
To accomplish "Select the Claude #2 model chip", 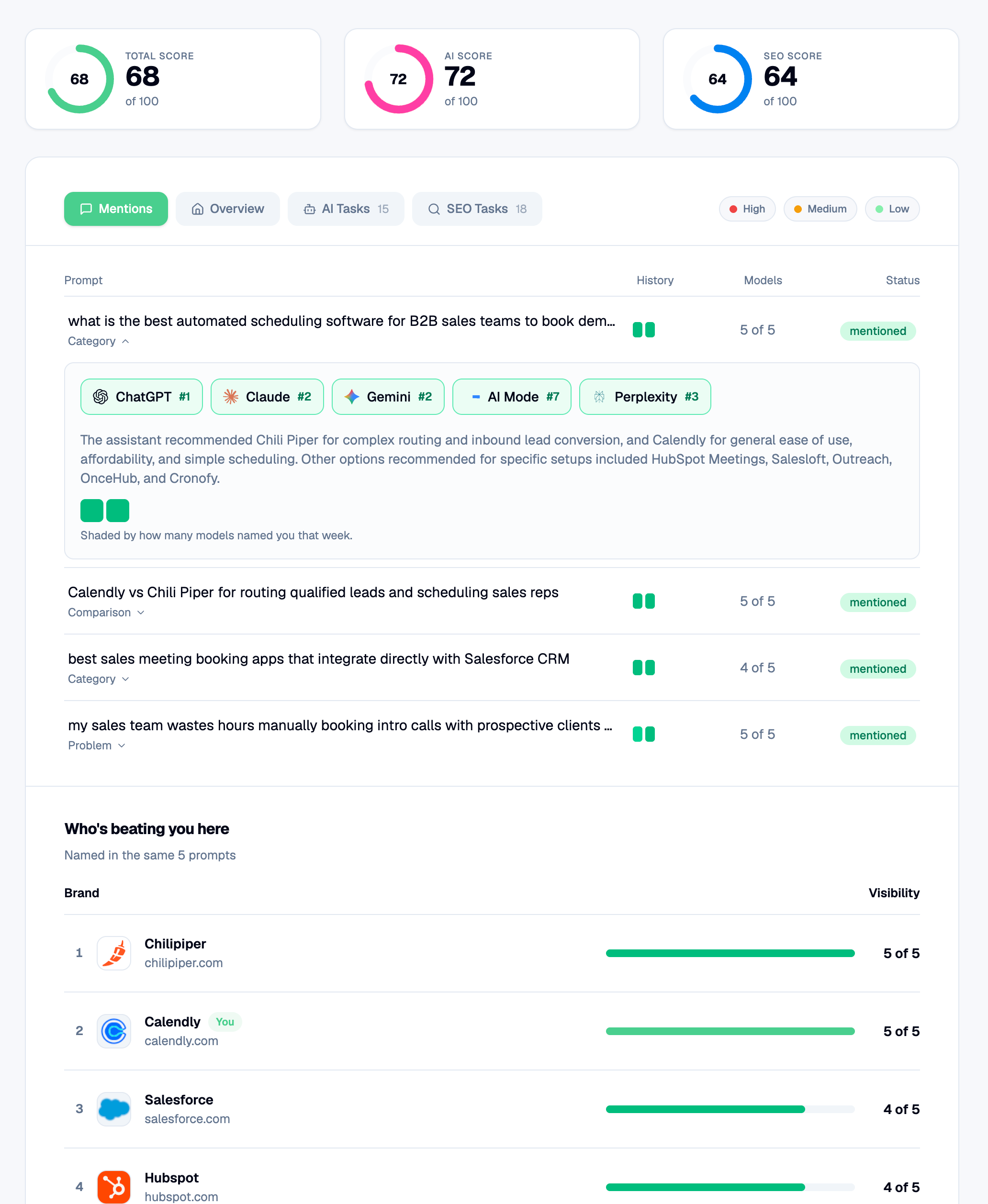I will point(268,397).
